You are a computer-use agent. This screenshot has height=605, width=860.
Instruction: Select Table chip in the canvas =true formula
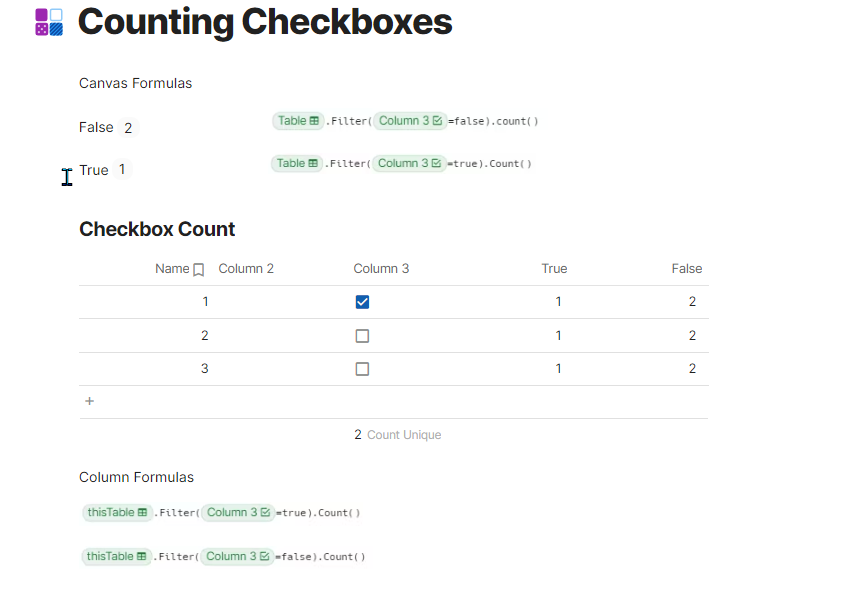pos(297,163)
